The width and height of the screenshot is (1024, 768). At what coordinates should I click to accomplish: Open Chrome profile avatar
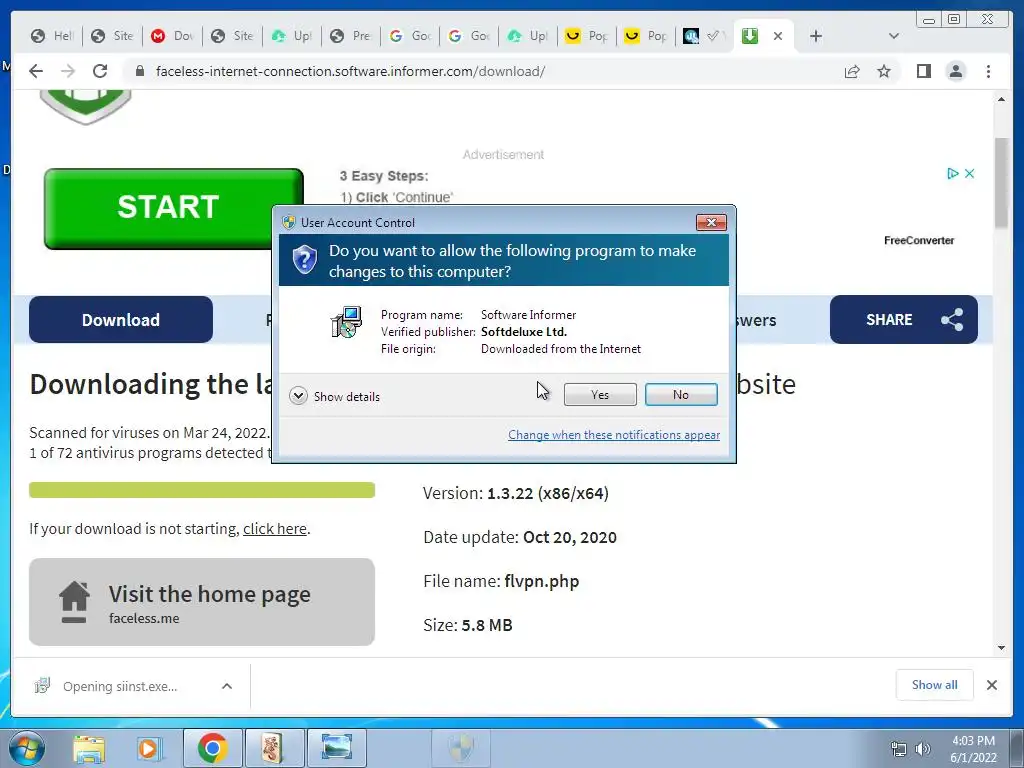(x=956, y=71)
